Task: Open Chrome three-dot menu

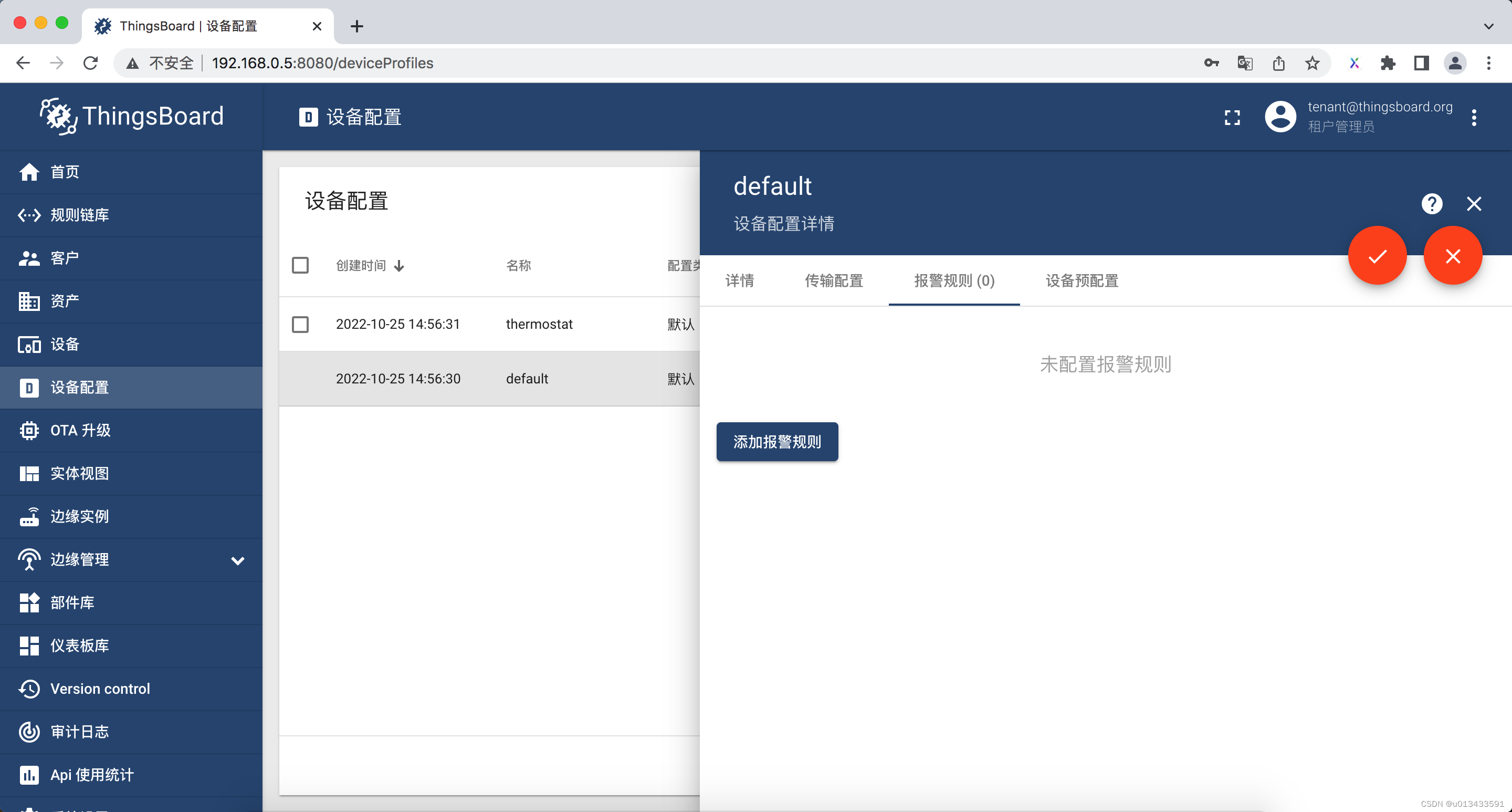Action: 1488,63
